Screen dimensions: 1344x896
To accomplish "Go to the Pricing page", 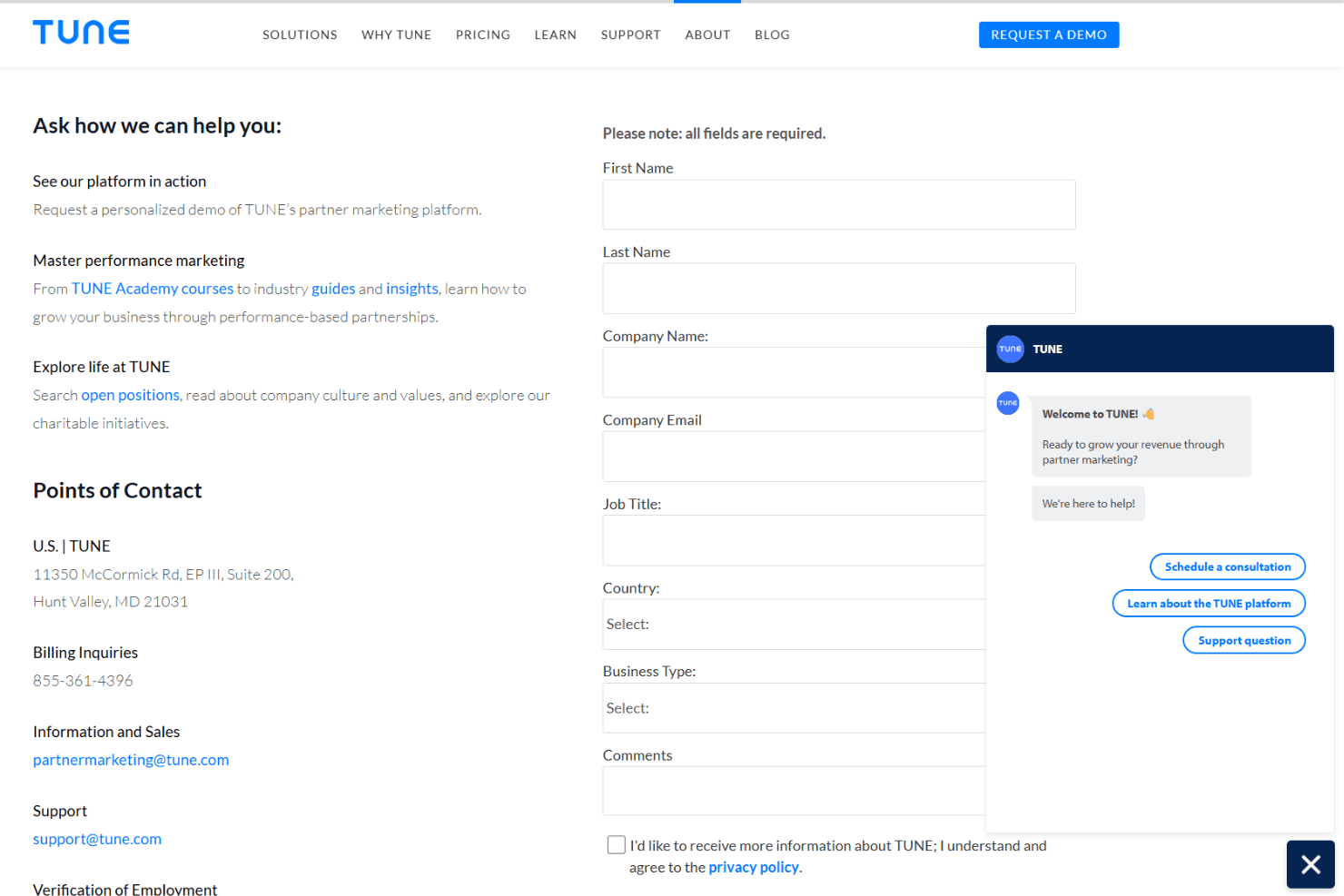I will [x=483, y=34].
